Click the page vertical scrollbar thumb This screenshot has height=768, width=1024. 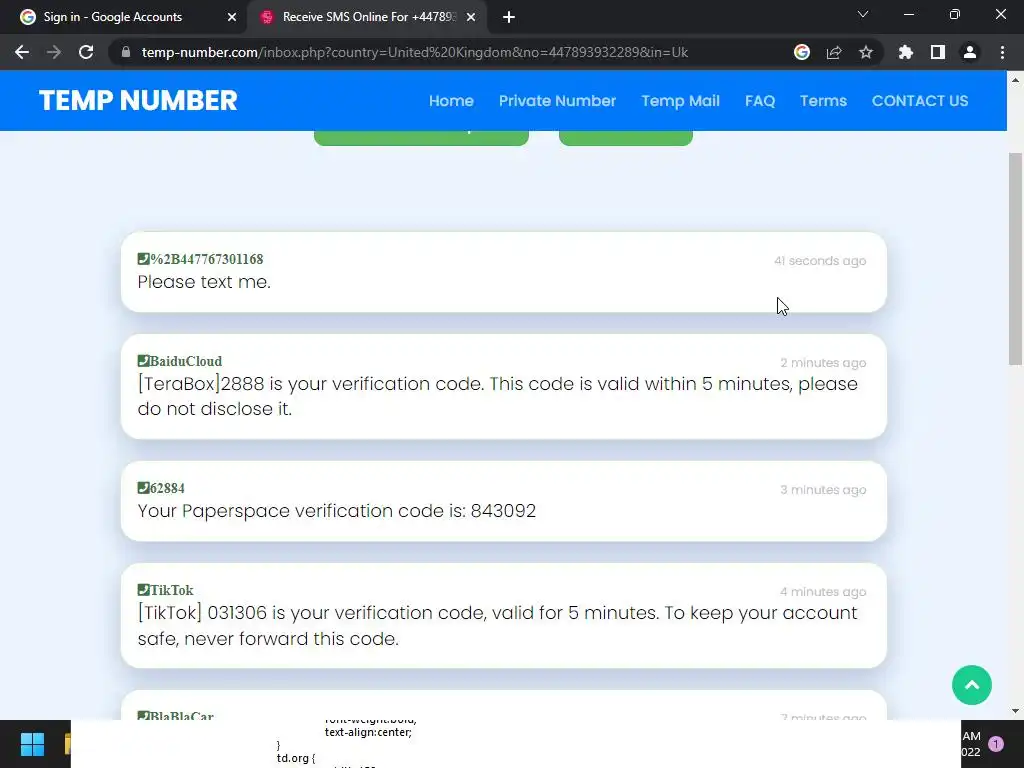point(1015,259)
